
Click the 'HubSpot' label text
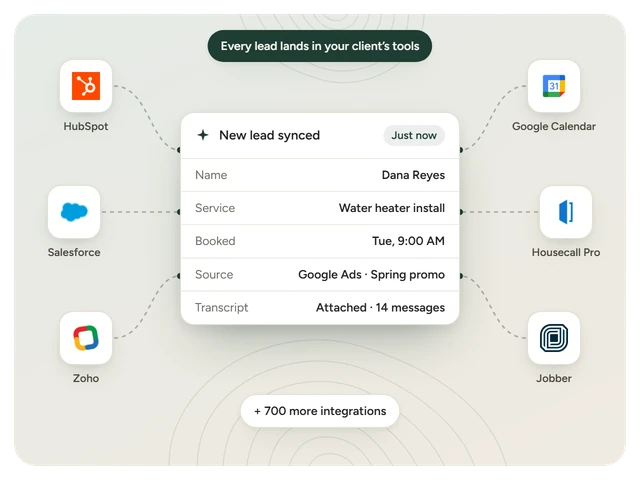click(86, 127)
